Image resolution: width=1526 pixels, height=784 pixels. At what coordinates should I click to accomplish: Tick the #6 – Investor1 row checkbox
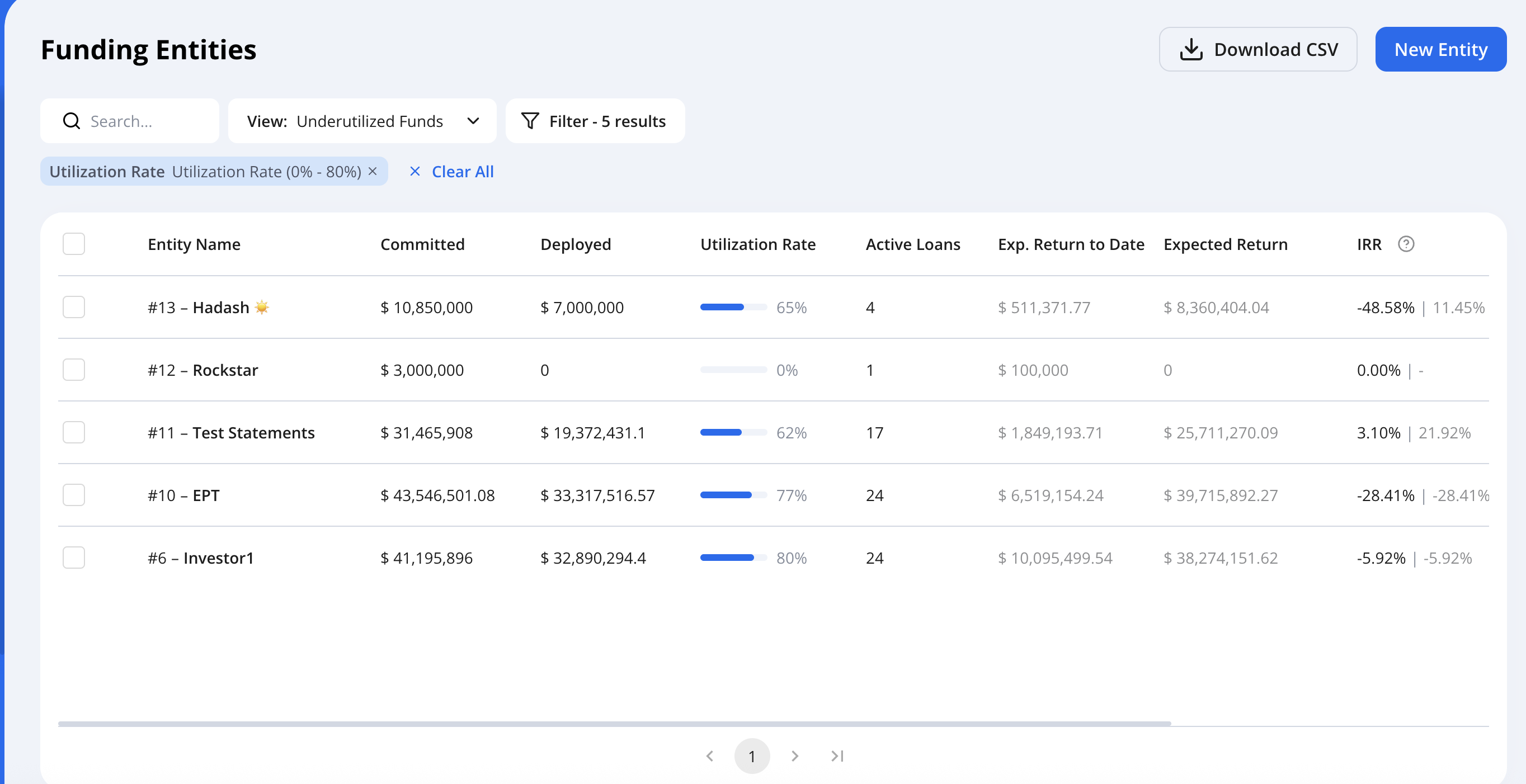pyautogui.click(x=74, y=557)
